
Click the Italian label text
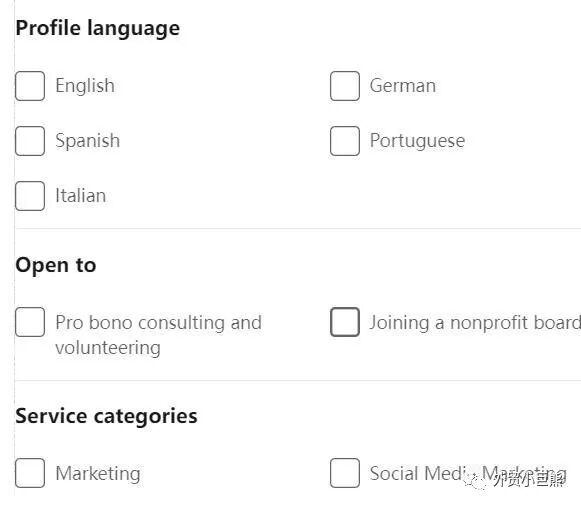[x=81, y=196]
